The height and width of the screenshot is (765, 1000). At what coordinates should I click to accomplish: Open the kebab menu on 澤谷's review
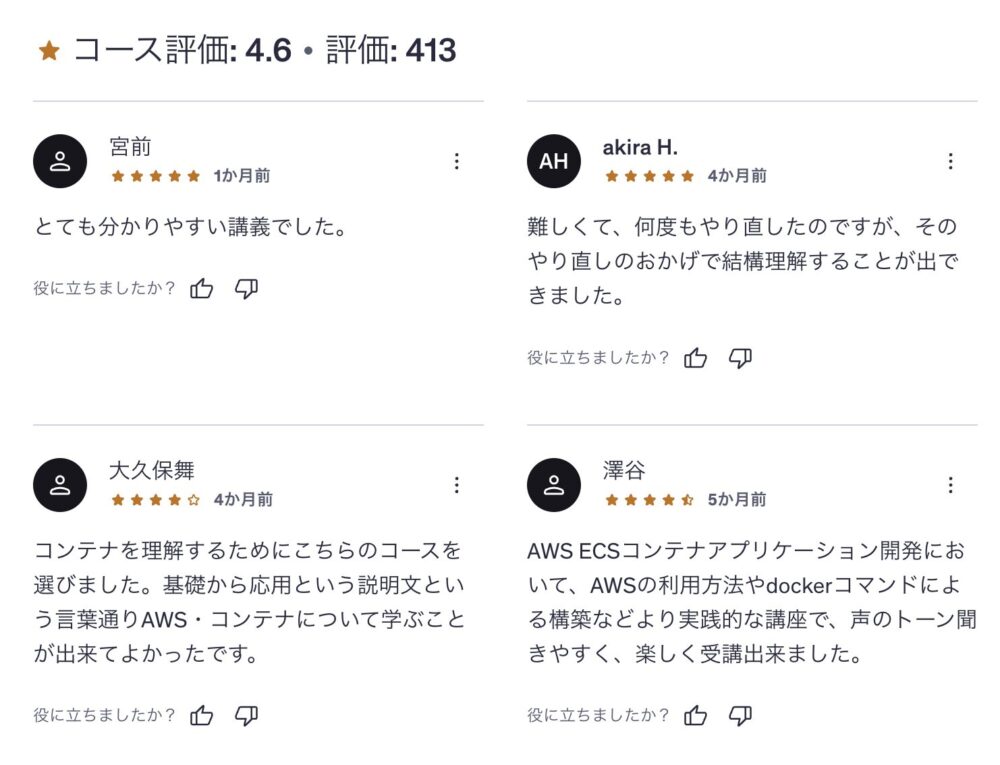(950, 485)
